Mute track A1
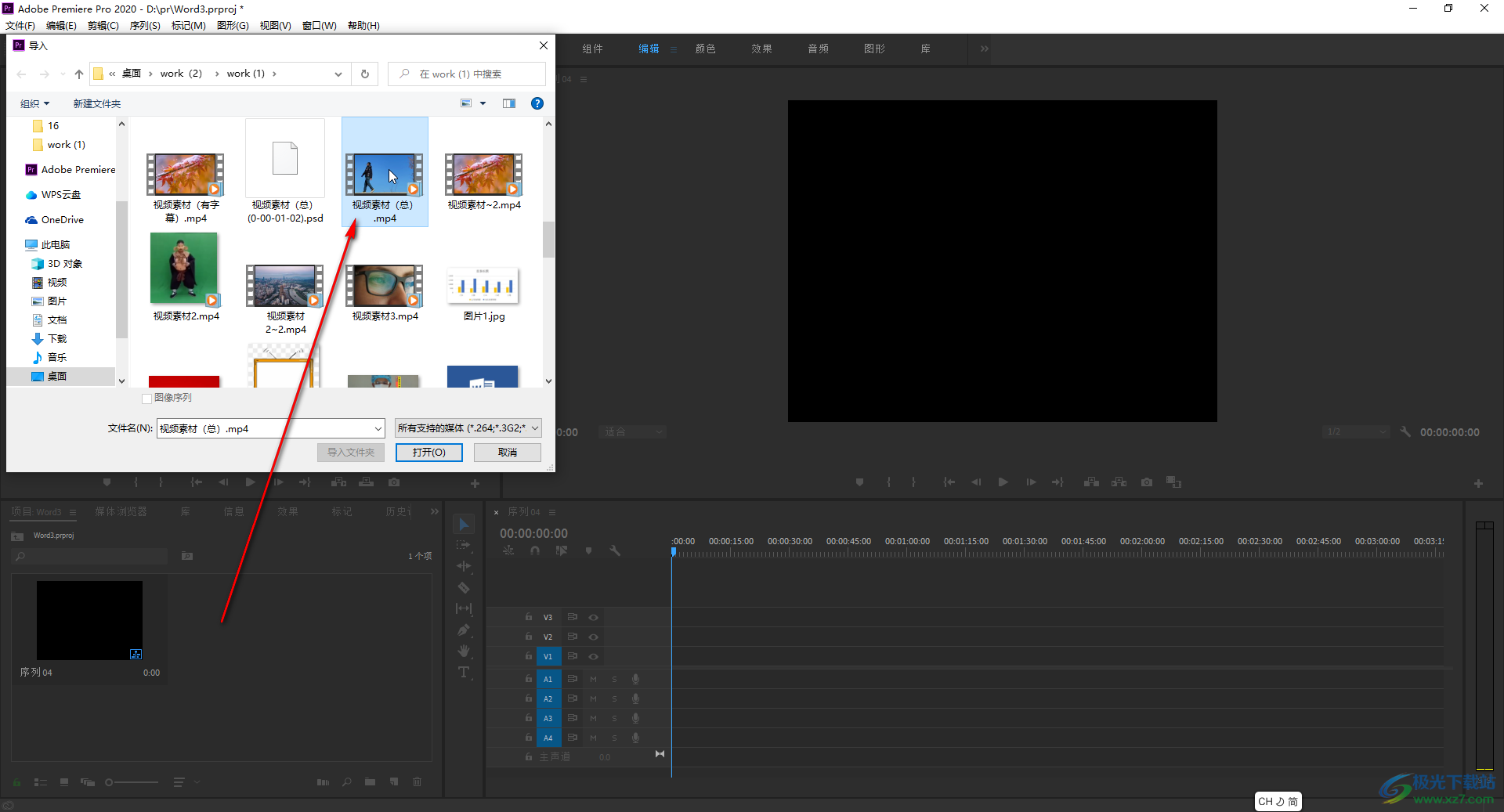Image resolution: width=1504 pixels, height=812 pixels. click(593, 679)
